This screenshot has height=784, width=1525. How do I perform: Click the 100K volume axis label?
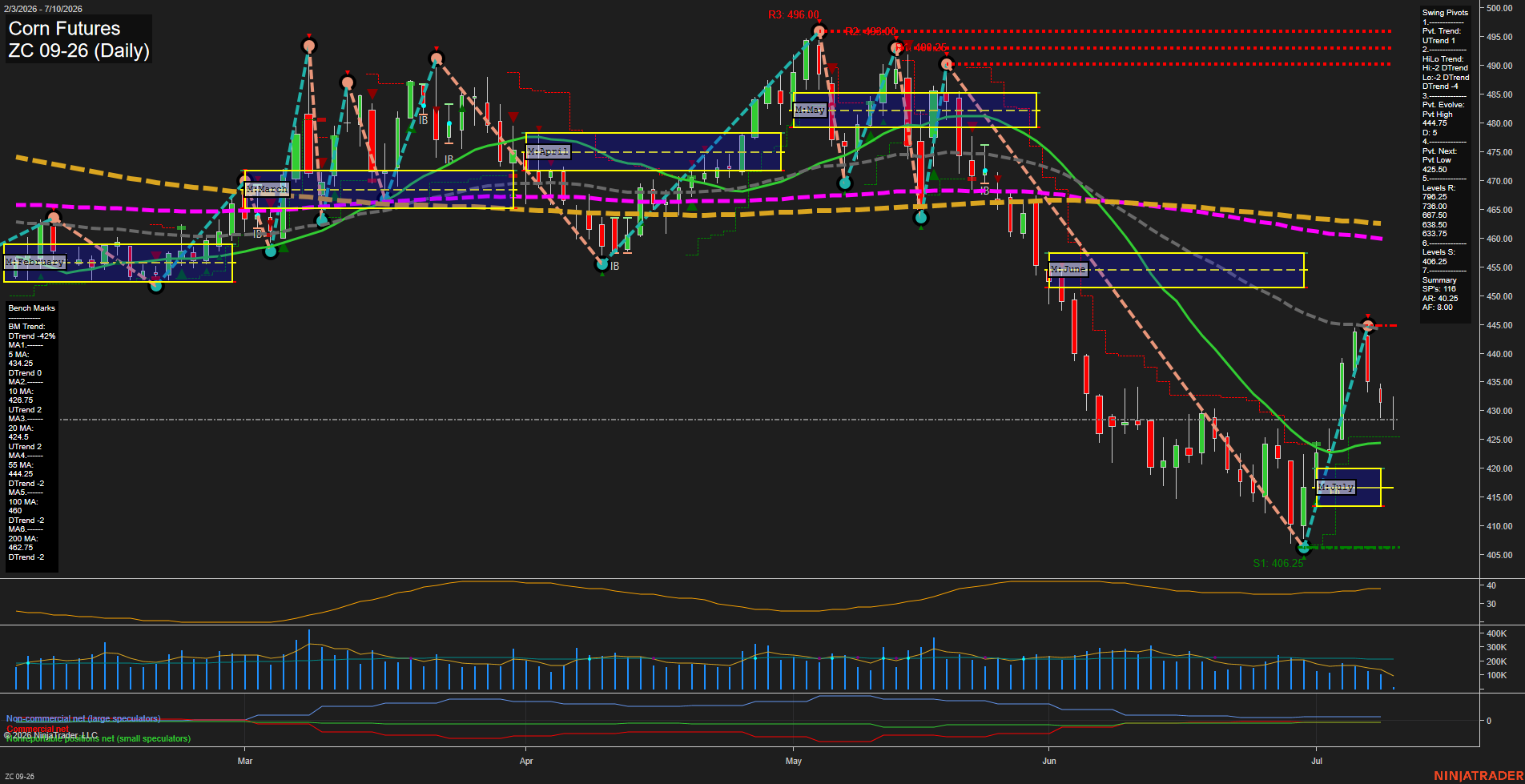coord(1497,675)
